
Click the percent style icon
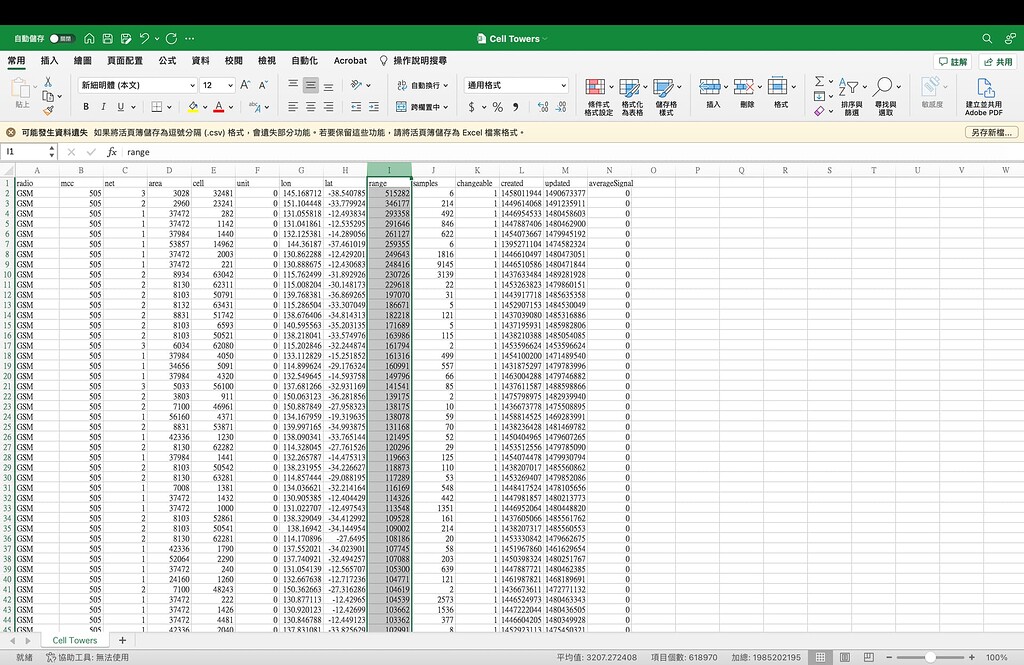point(498,107)
